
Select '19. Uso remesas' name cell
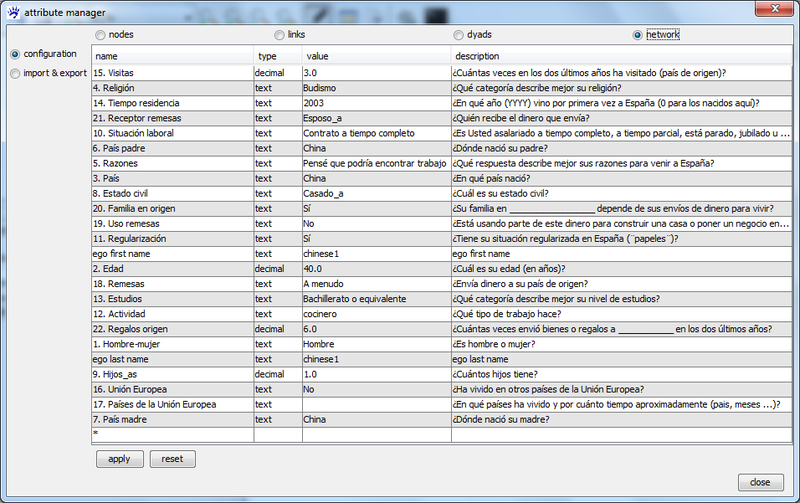click(172, 223)
